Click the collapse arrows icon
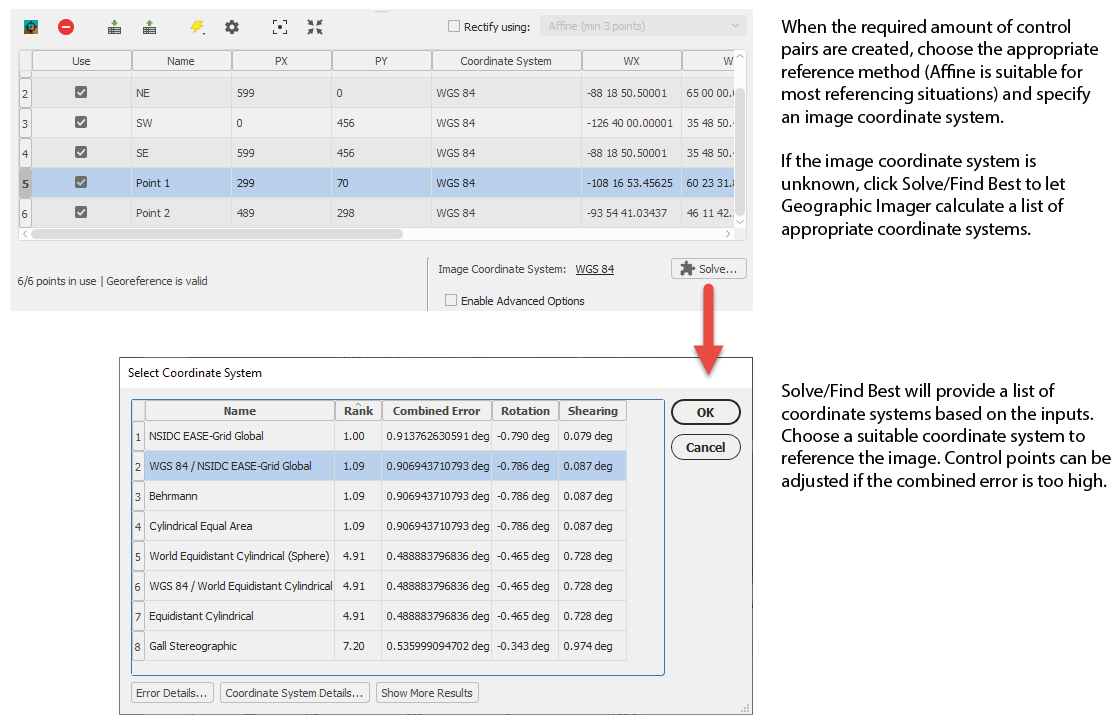Viewport: 1119px width, 723px height. 315,27
